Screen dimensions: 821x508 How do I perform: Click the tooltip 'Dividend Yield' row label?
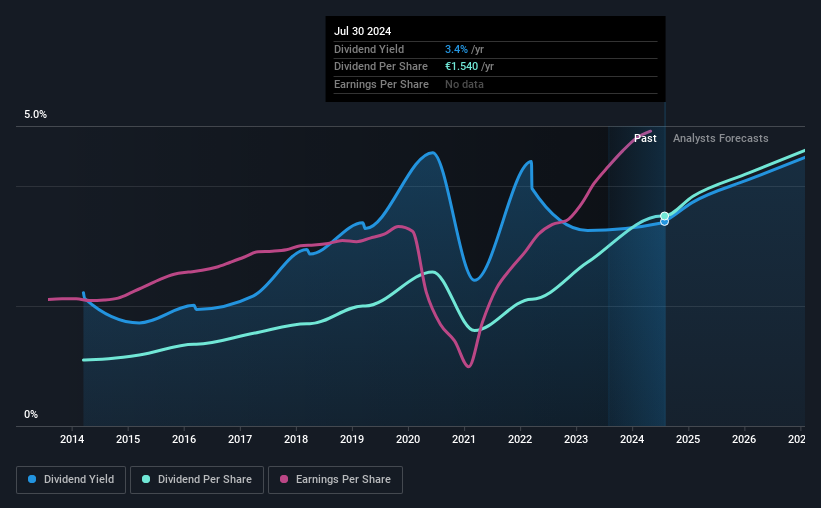(369, 49)
